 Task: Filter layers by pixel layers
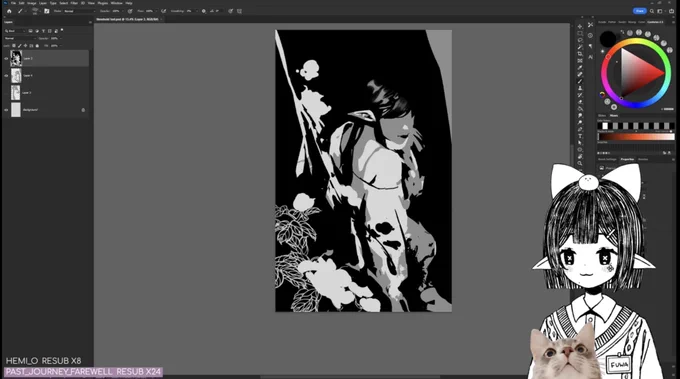[x=30, y=31]
